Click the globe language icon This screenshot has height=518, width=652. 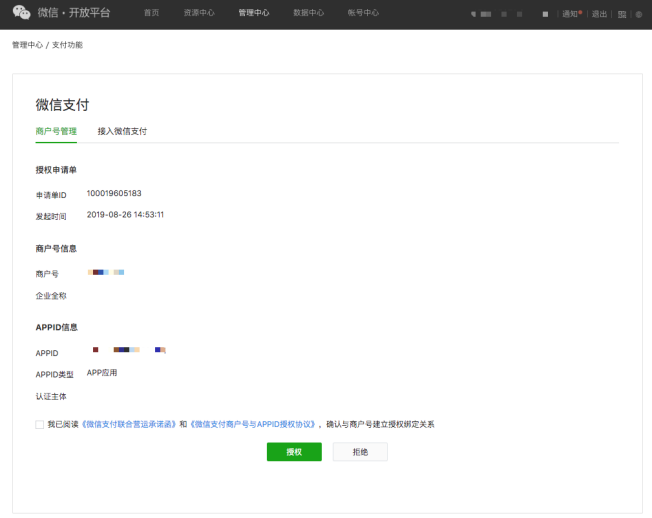tap(639, 15)
